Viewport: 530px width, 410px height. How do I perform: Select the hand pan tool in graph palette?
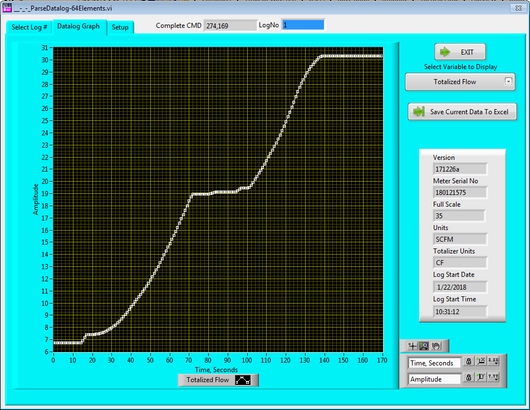click(436, 346)
